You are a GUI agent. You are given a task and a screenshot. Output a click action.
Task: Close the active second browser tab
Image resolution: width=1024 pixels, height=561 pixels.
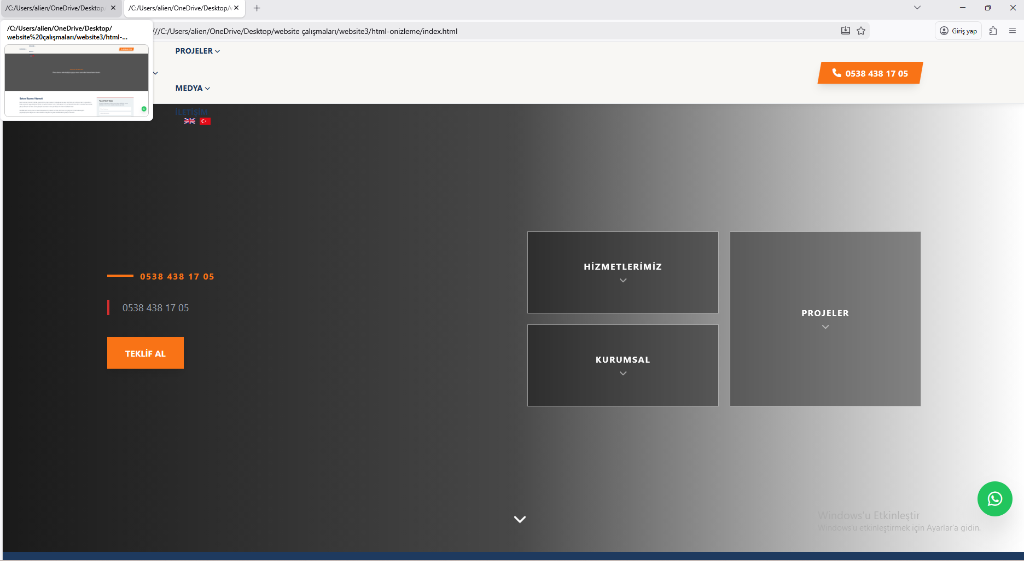236,8
